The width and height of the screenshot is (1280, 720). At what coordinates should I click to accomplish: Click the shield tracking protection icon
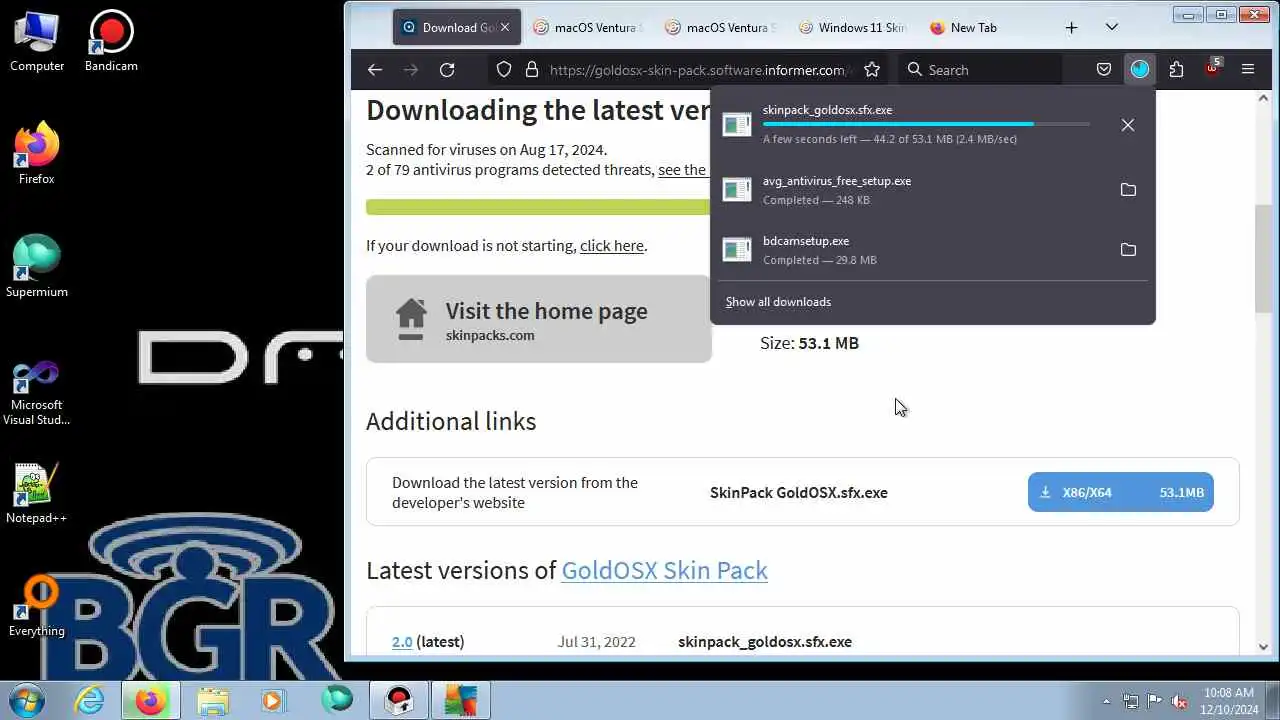[x=504, y=70]
